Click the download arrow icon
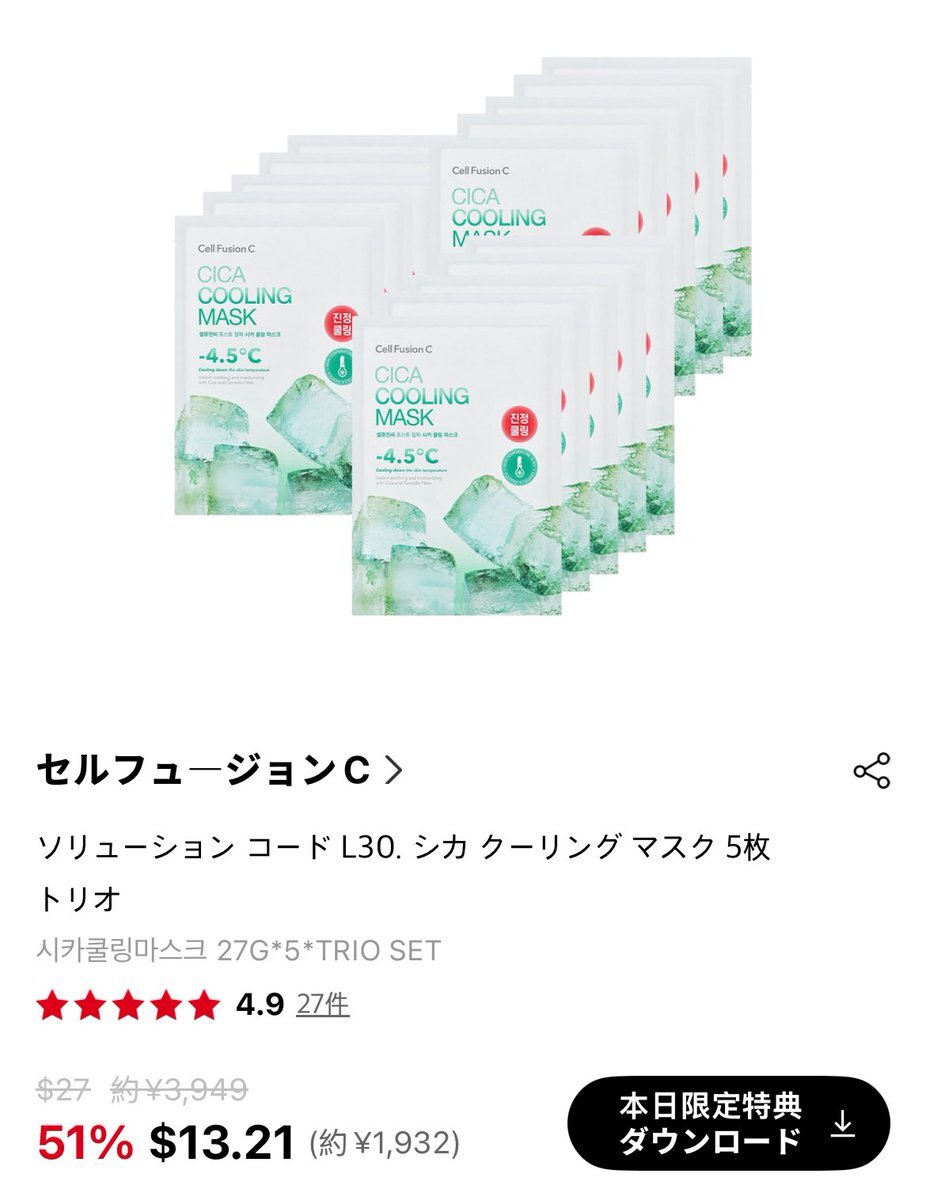This screenshot has width=926, height=1200. 843,1123
